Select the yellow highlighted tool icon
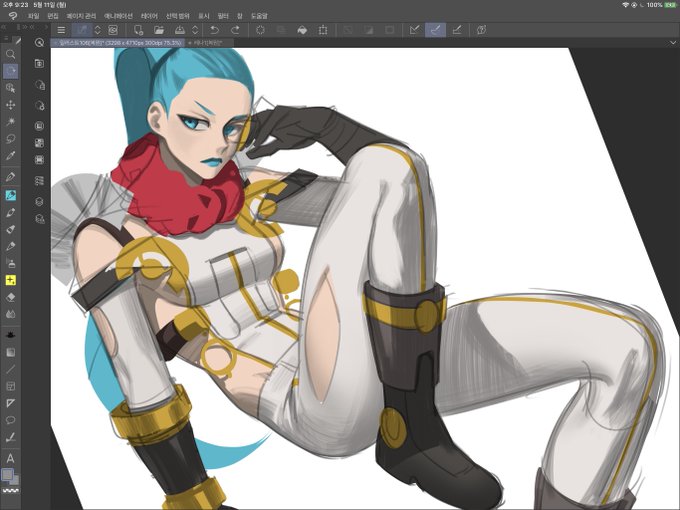This screenshot has height=510, width=680. pos(10,281)
